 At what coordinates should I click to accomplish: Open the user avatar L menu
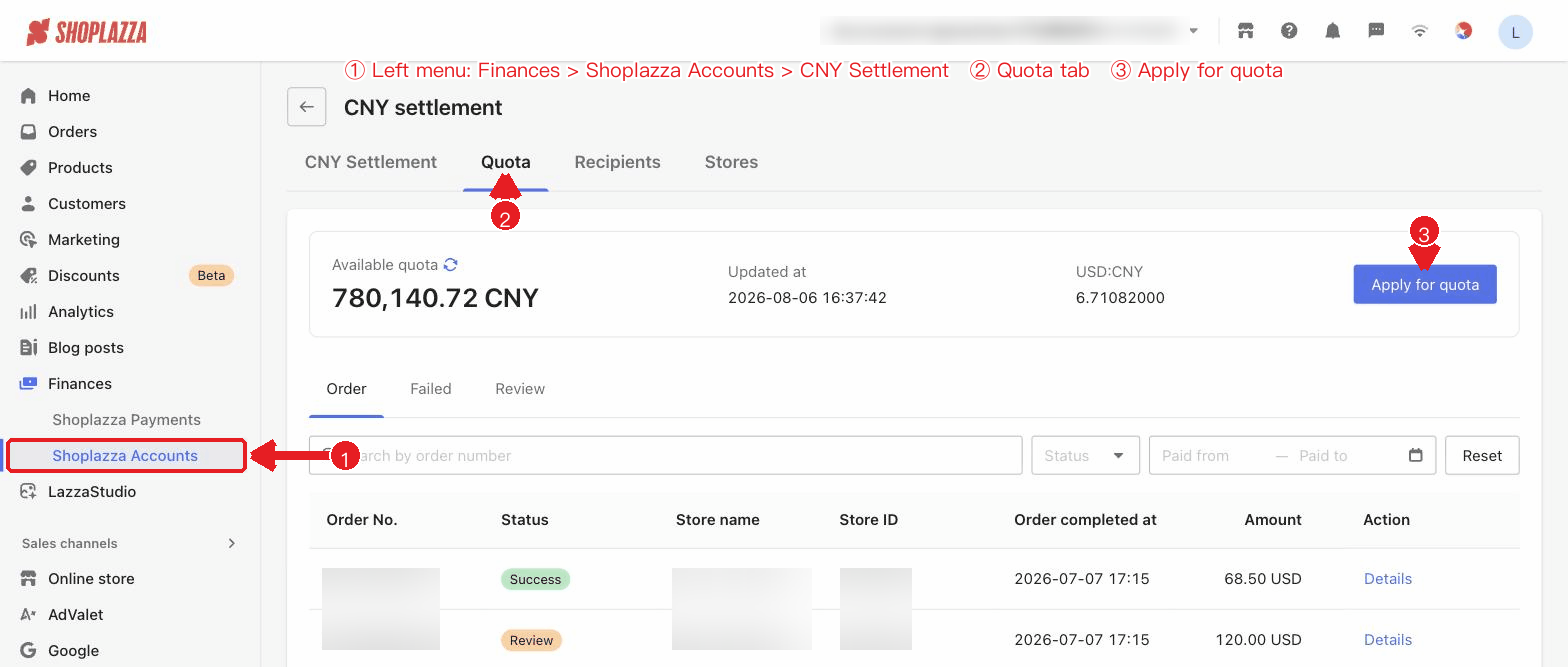[1515, 32]
